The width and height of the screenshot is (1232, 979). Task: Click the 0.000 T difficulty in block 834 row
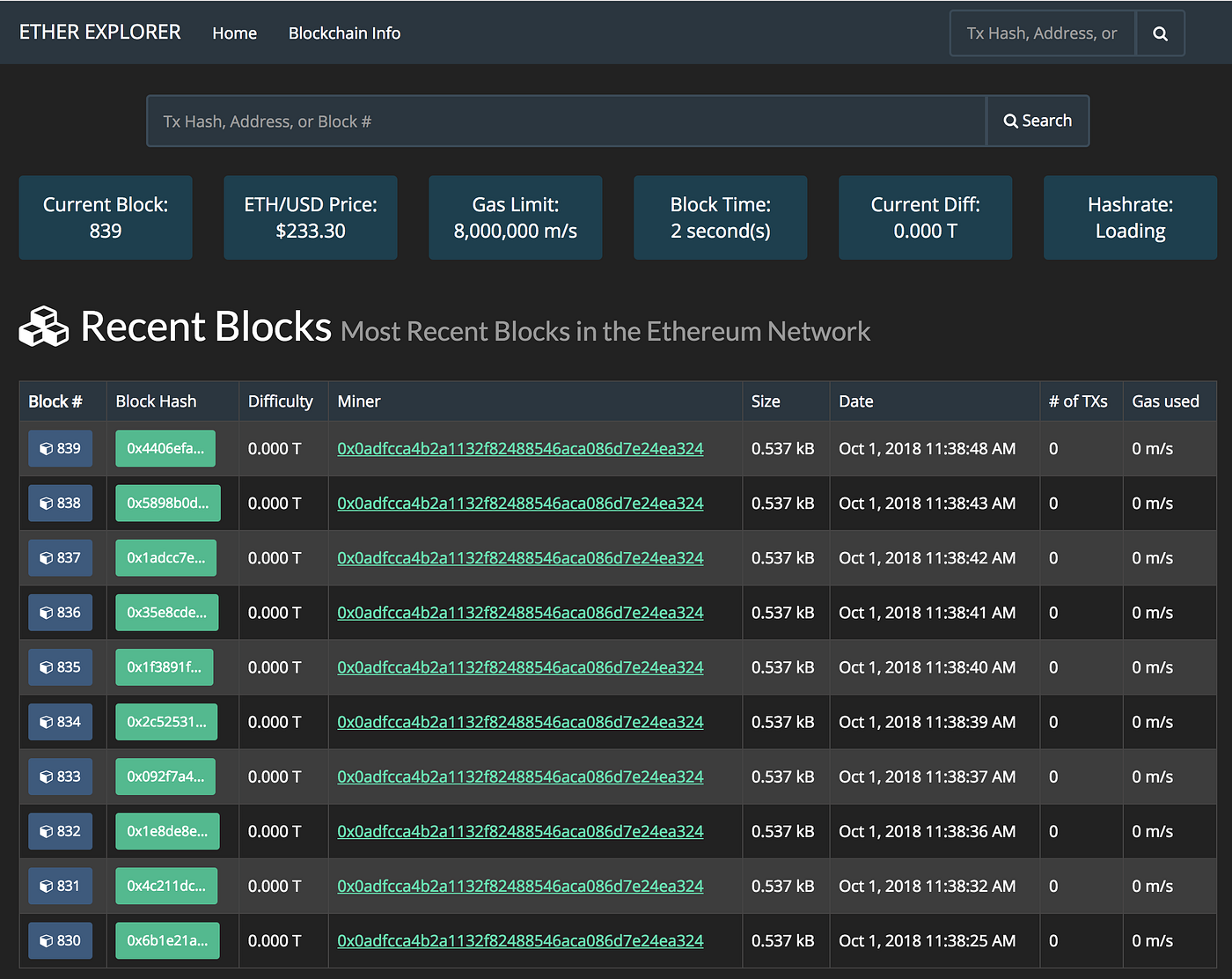click(275, 722)
